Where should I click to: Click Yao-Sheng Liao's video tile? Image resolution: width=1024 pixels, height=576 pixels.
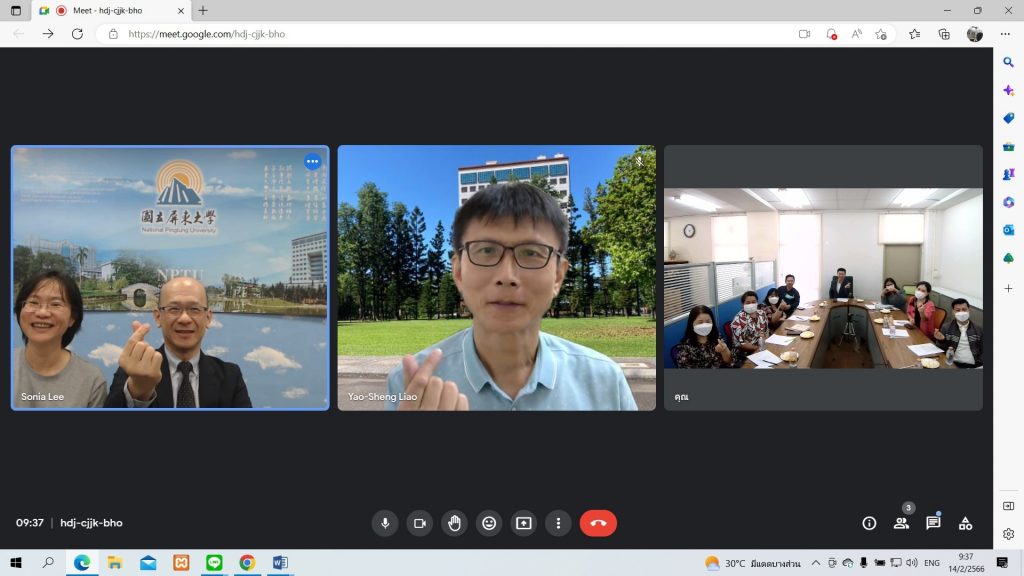click(x=497, y=278)
